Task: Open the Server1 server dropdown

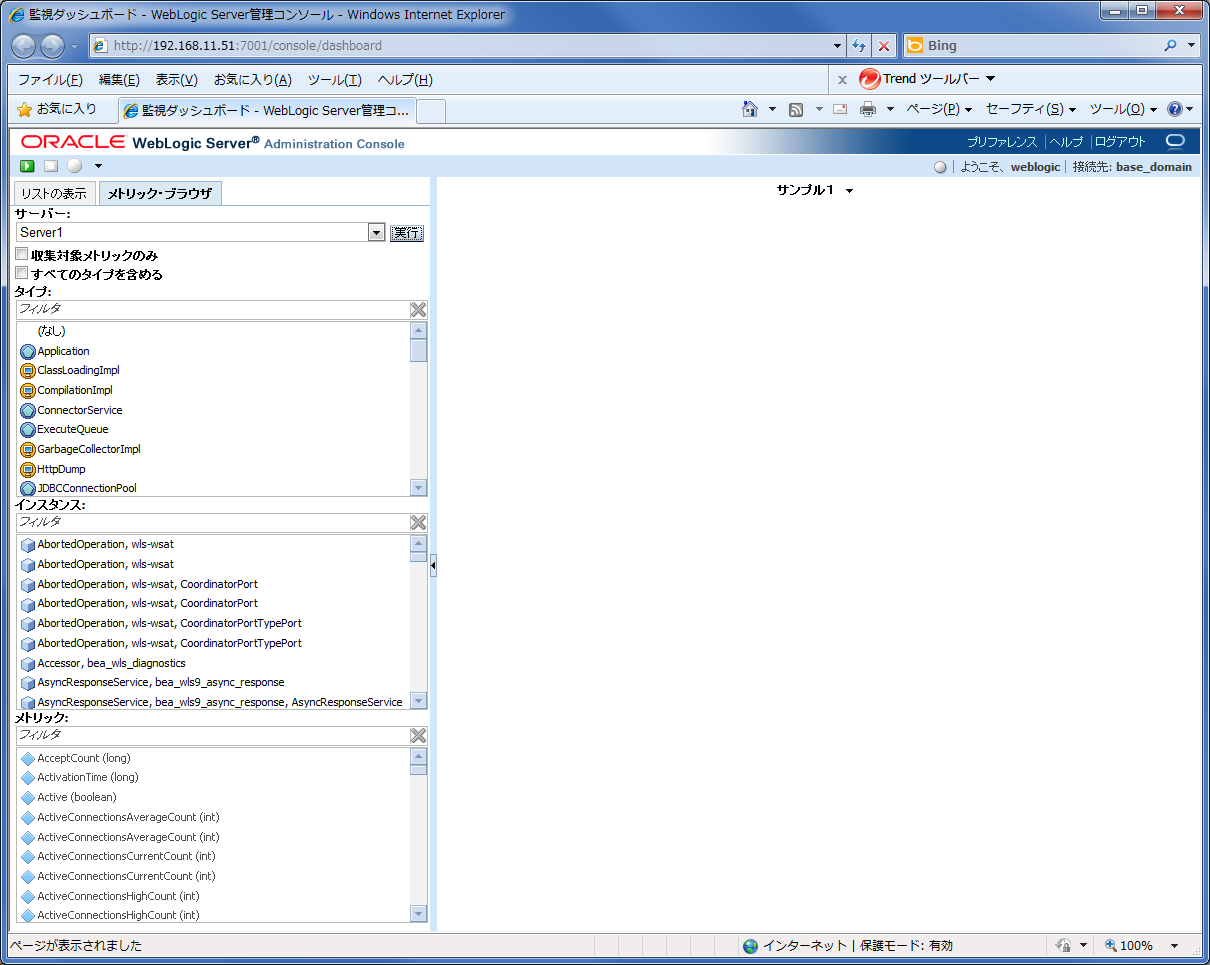Action: (376, 233)
